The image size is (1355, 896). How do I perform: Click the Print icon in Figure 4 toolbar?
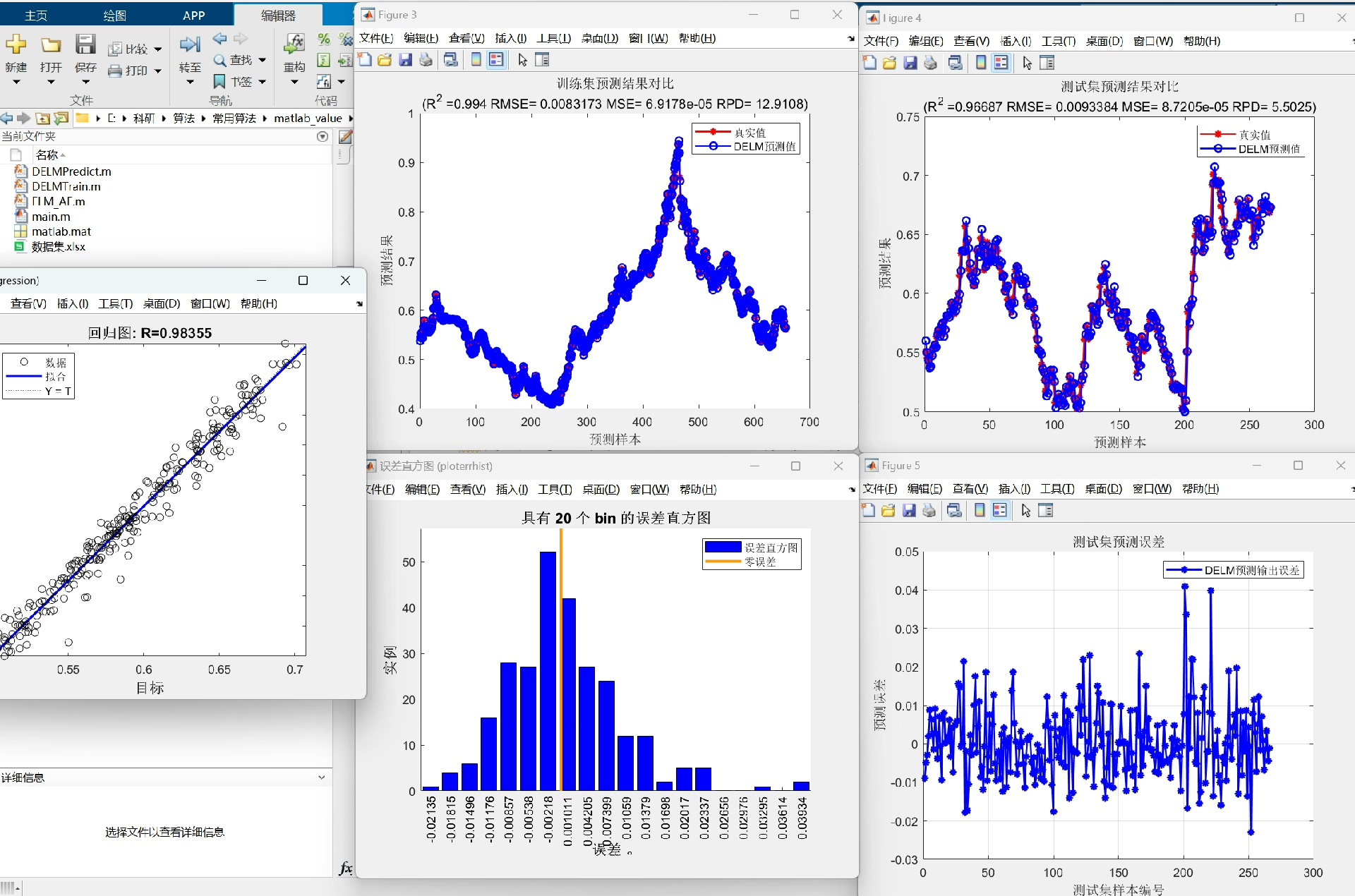click(x=931, y=63)
